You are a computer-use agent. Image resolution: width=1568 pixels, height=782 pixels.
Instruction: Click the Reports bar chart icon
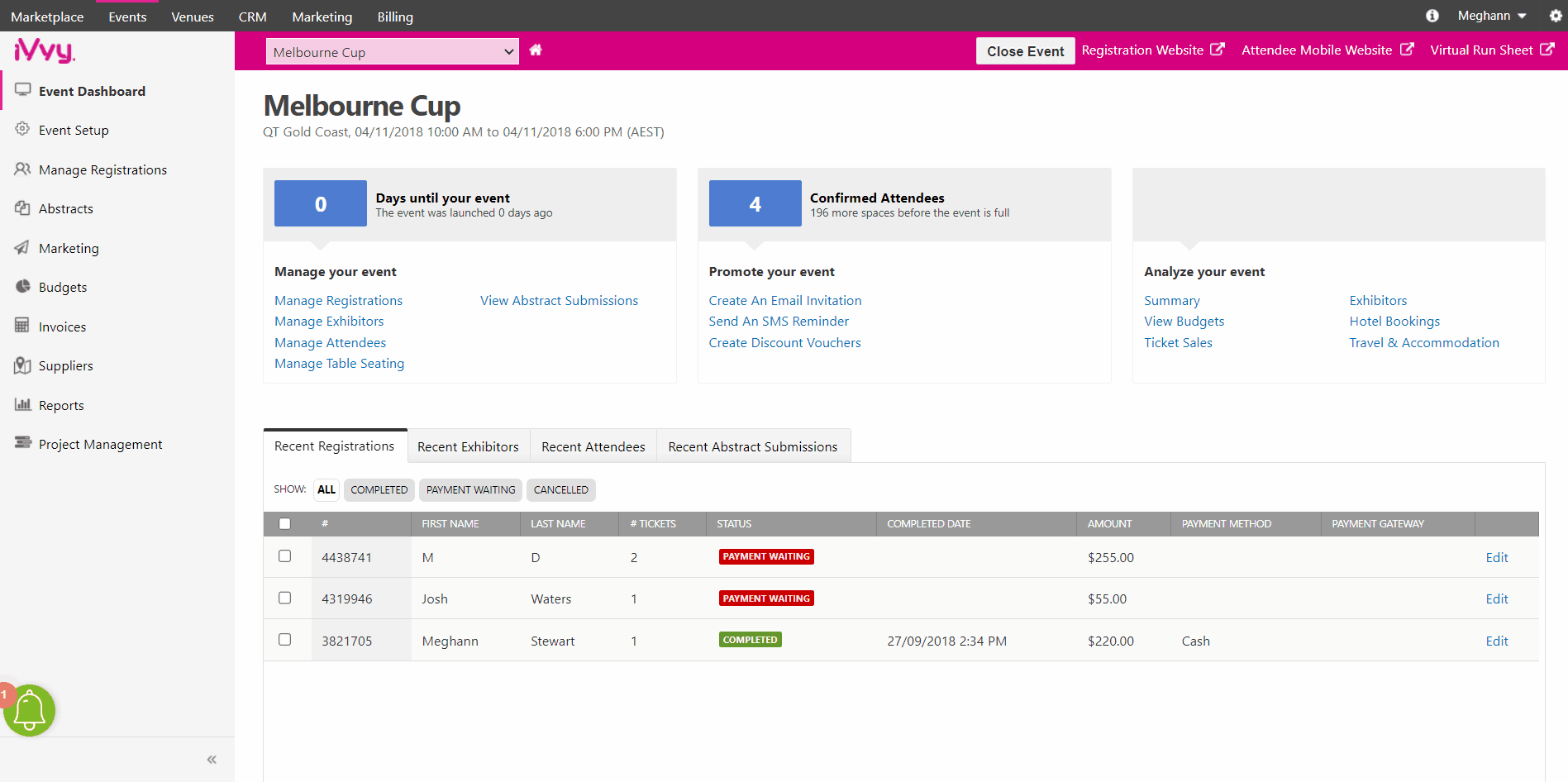point(22,405)
